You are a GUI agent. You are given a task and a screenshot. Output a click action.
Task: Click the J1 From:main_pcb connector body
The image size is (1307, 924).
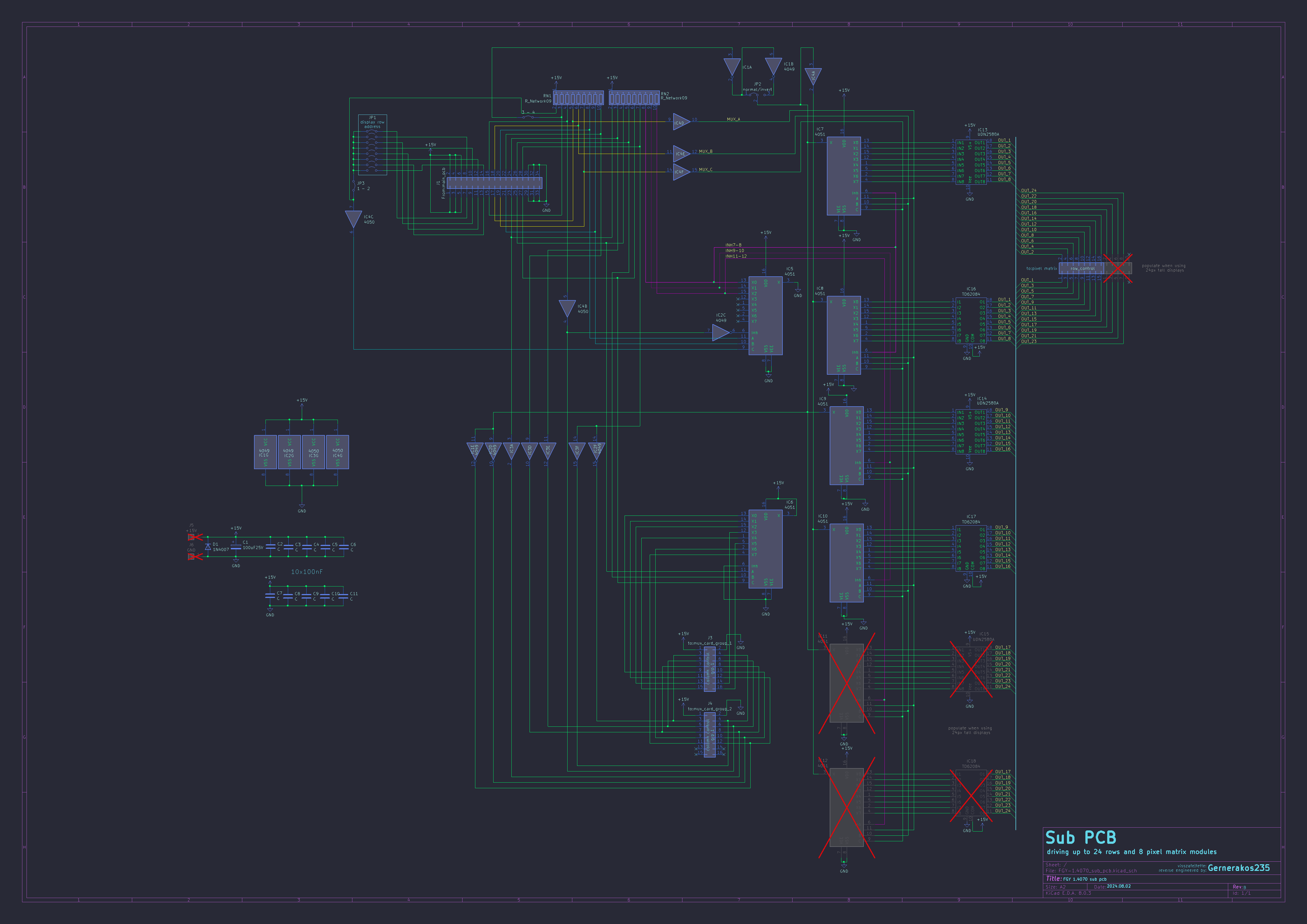click(494, 183)
